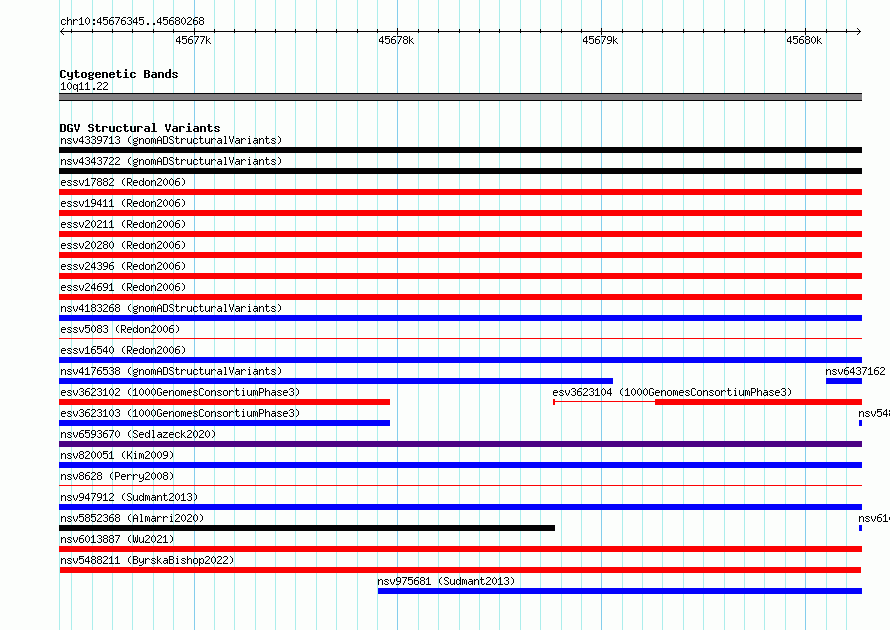
Task: Click the essv5083 (Redon2006) label
Action: pyautogui.click(x=120, y=329)
